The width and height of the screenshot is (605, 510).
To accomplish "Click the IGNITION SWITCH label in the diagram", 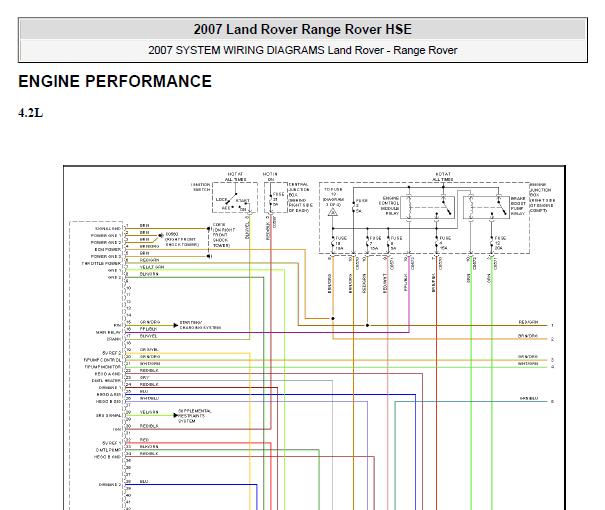I will (x=201, y=187).
